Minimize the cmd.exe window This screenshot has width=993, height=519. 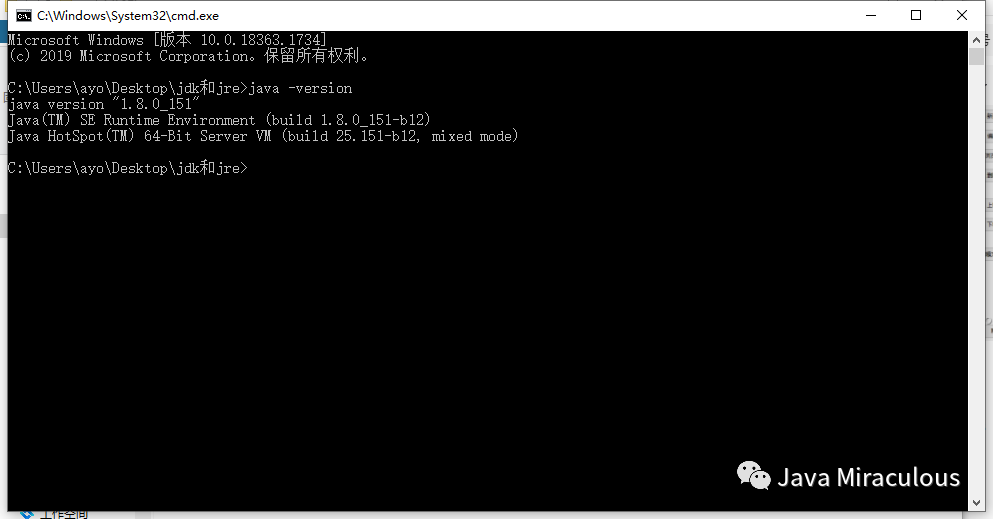pyautogui.click(x=871, y=15)
